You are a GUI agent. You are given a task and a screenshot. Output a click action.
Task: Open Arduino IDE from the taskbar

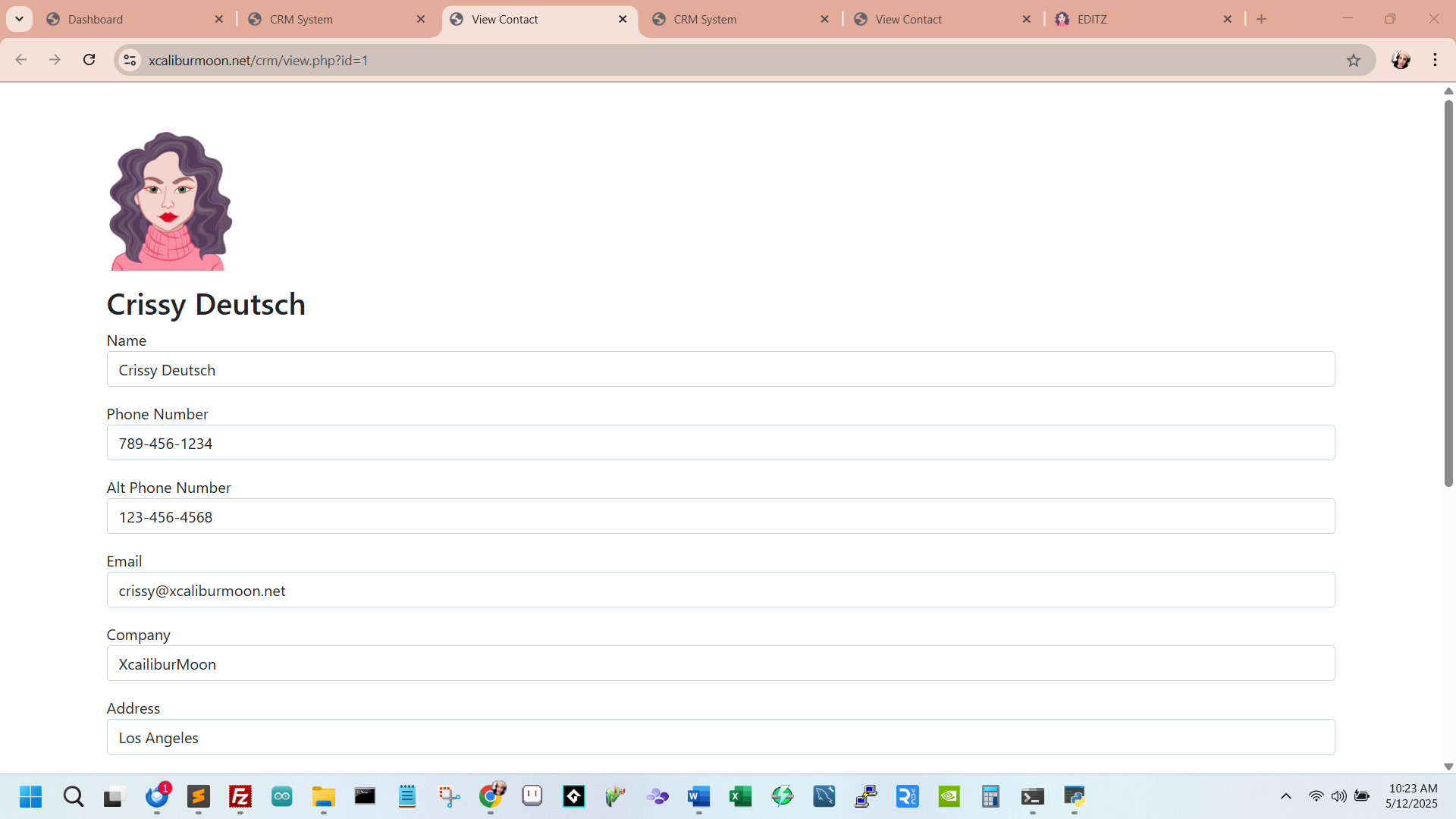pyautogui.click(x=282, y=796)
